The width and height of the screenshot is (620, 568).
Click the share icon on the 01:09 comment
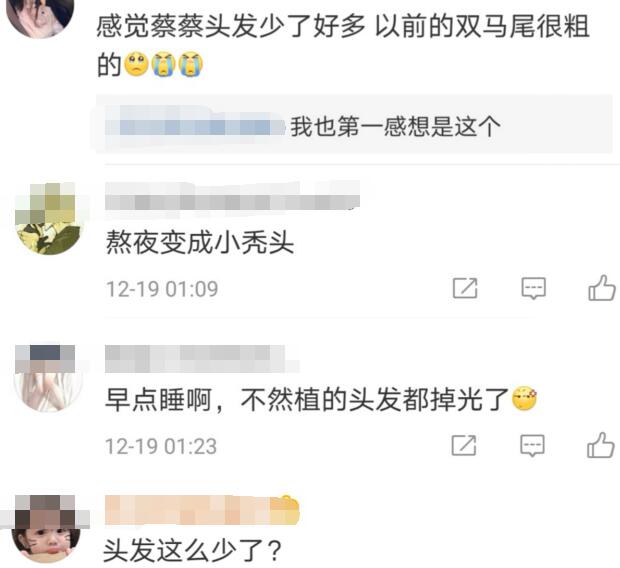[x=465, y=288]
